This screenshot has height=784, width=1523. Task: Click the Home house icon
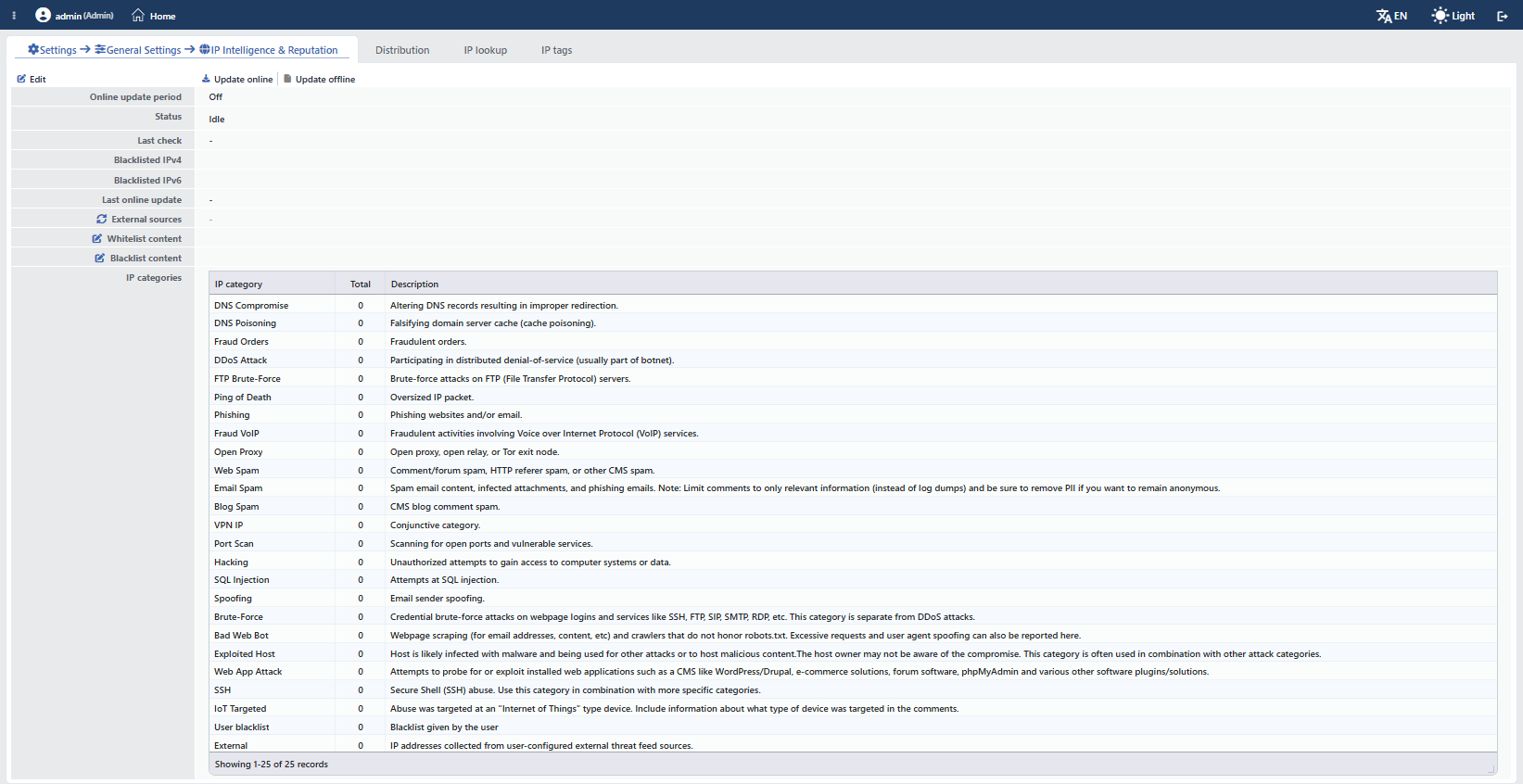click(x=138, y=15)
